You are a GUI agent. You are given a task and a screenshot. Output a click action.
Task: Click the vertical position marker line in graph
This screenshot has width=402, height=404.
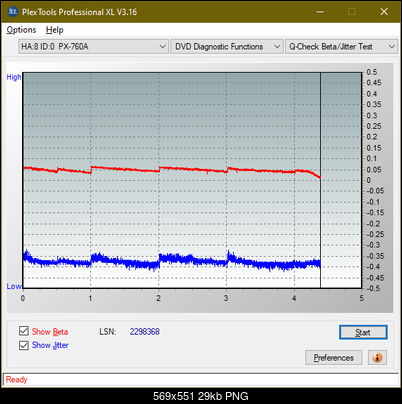[320, 180]
